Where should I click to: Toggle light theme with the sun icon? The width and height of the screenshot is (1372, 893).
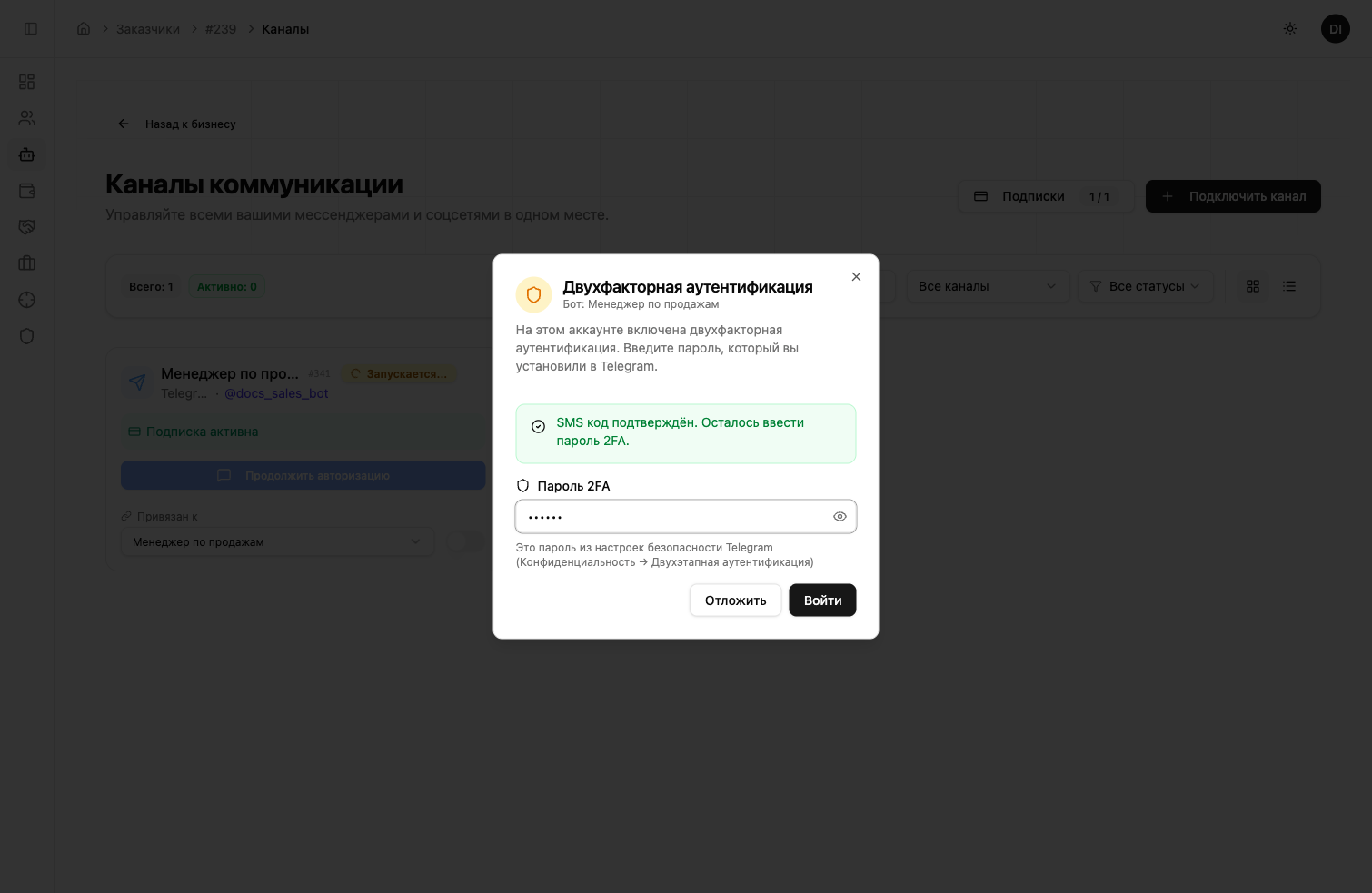tap(1290, 28)
